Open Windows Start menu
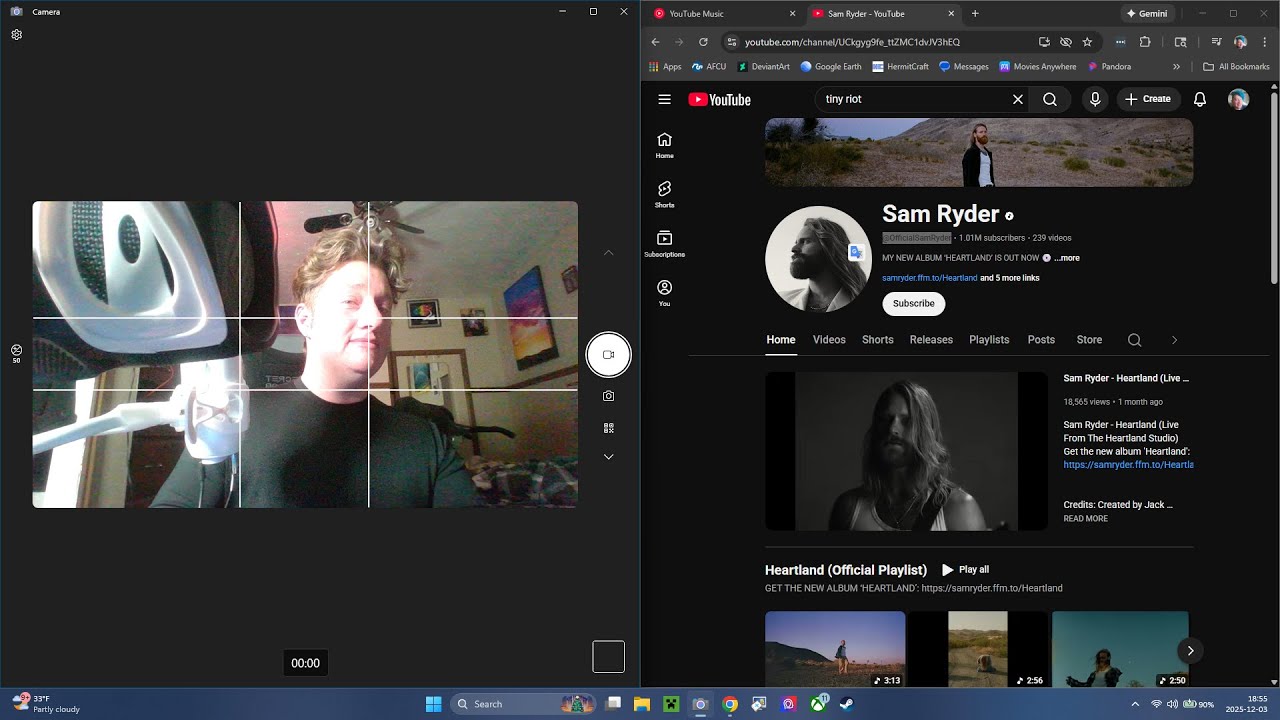This screenshot has height=720, width=1280. (434, 704)
